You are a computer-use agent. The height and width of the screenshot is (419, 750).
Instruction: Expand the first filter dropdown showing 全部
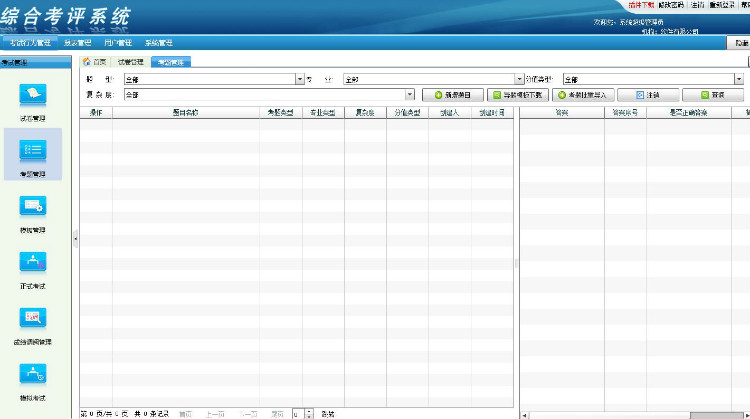299,79
